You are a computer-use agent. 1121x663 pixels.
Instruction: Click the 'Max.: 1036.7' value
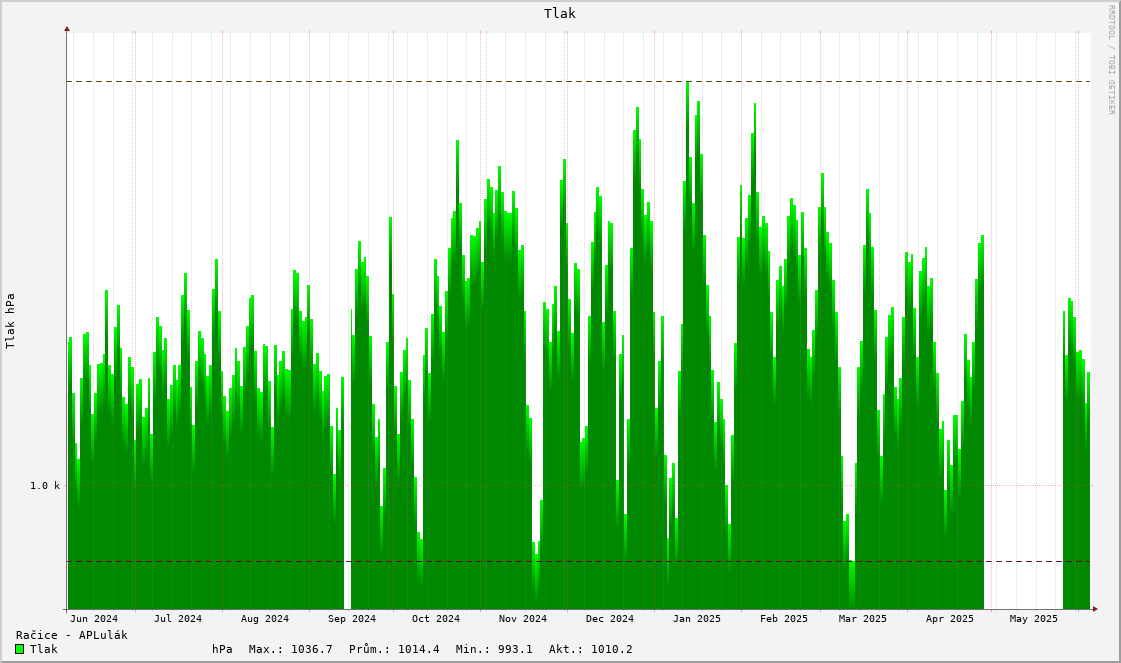(x=290, y=649)
